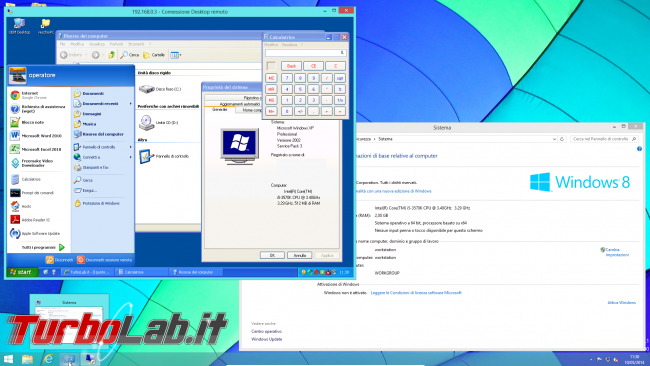The width and height of the screenshot is (650, 366).
Task: Click Calcolatrice button in XP taskbar
Action: (141, 272)
